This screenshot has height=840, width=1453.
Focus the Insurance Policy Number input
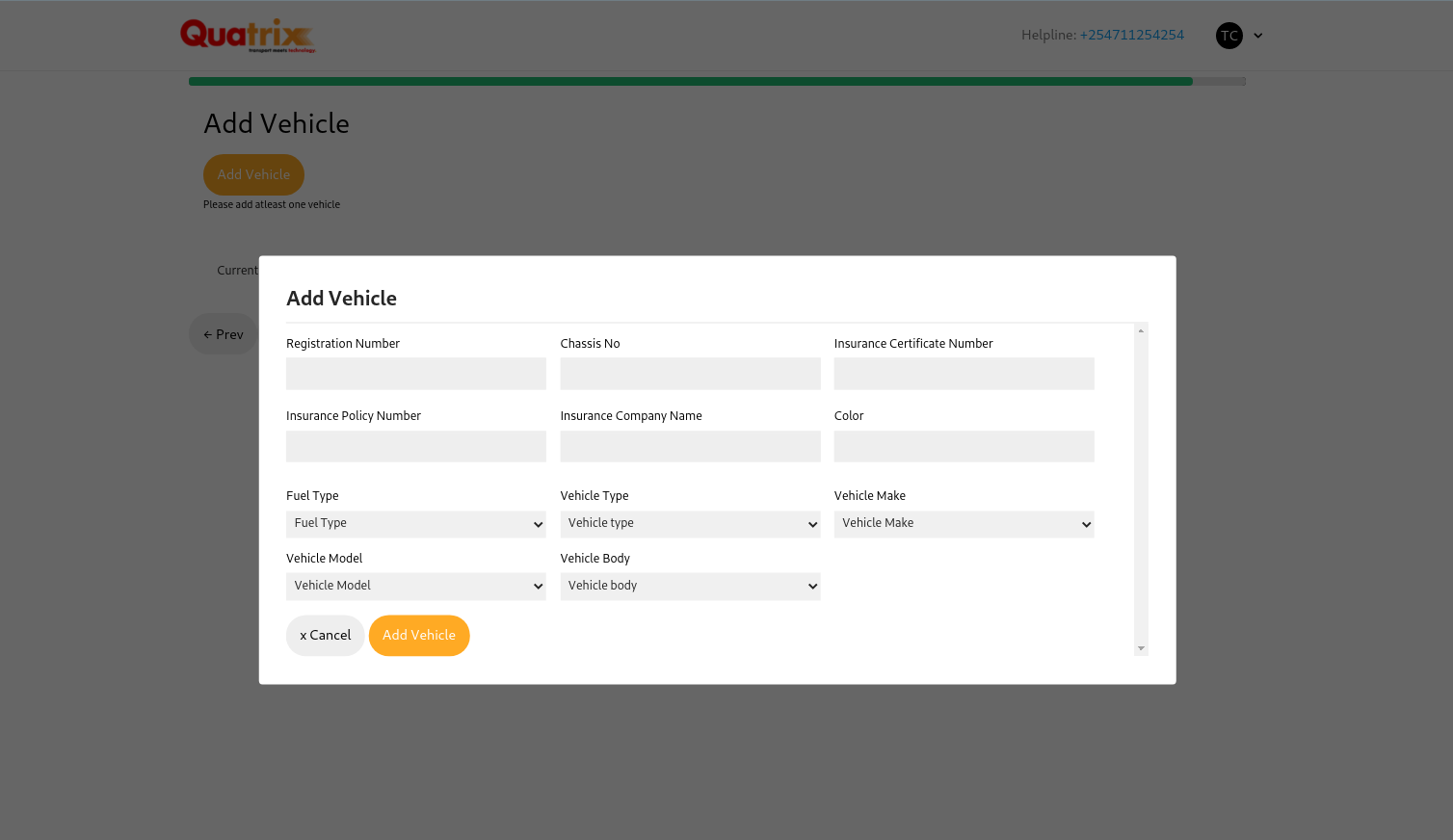pyautogui.click(x=416, y=446)
